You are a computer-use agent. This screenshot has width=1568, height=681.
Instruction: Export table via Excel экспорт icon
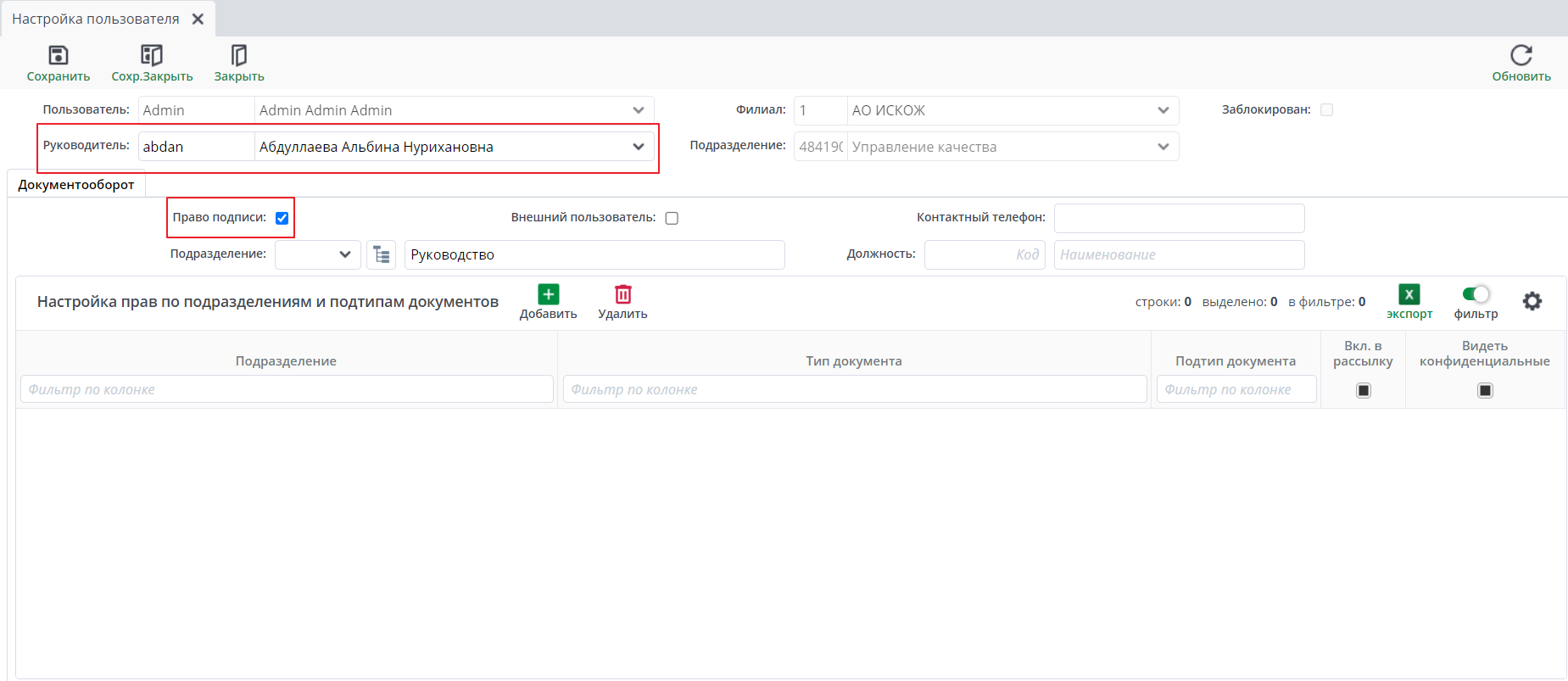click(x=1409, y=294)
